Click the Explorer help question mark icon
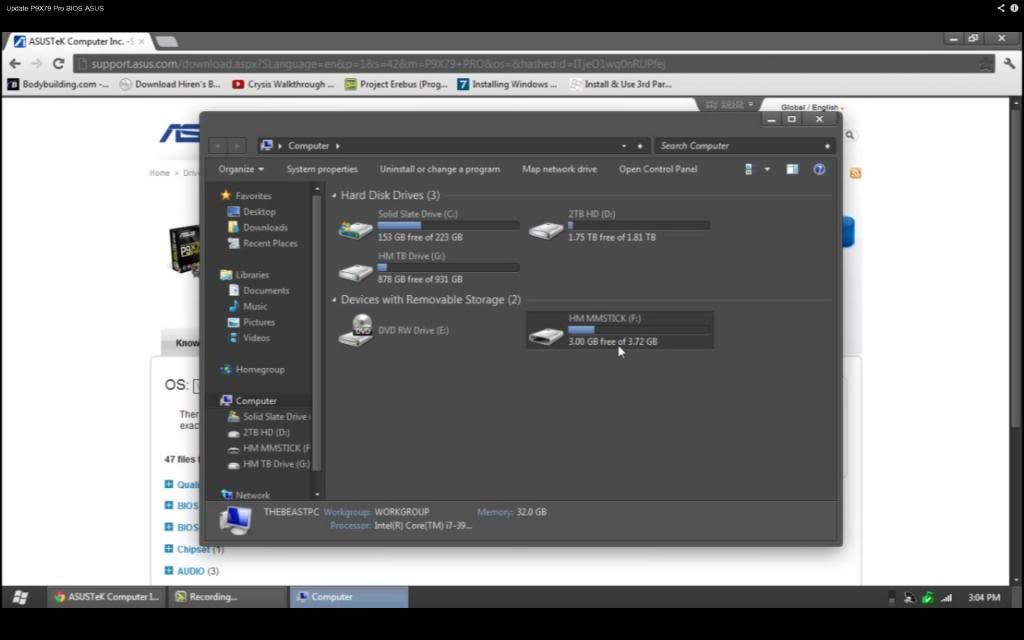Screen dimensions: 1024x640 [819, 169]
